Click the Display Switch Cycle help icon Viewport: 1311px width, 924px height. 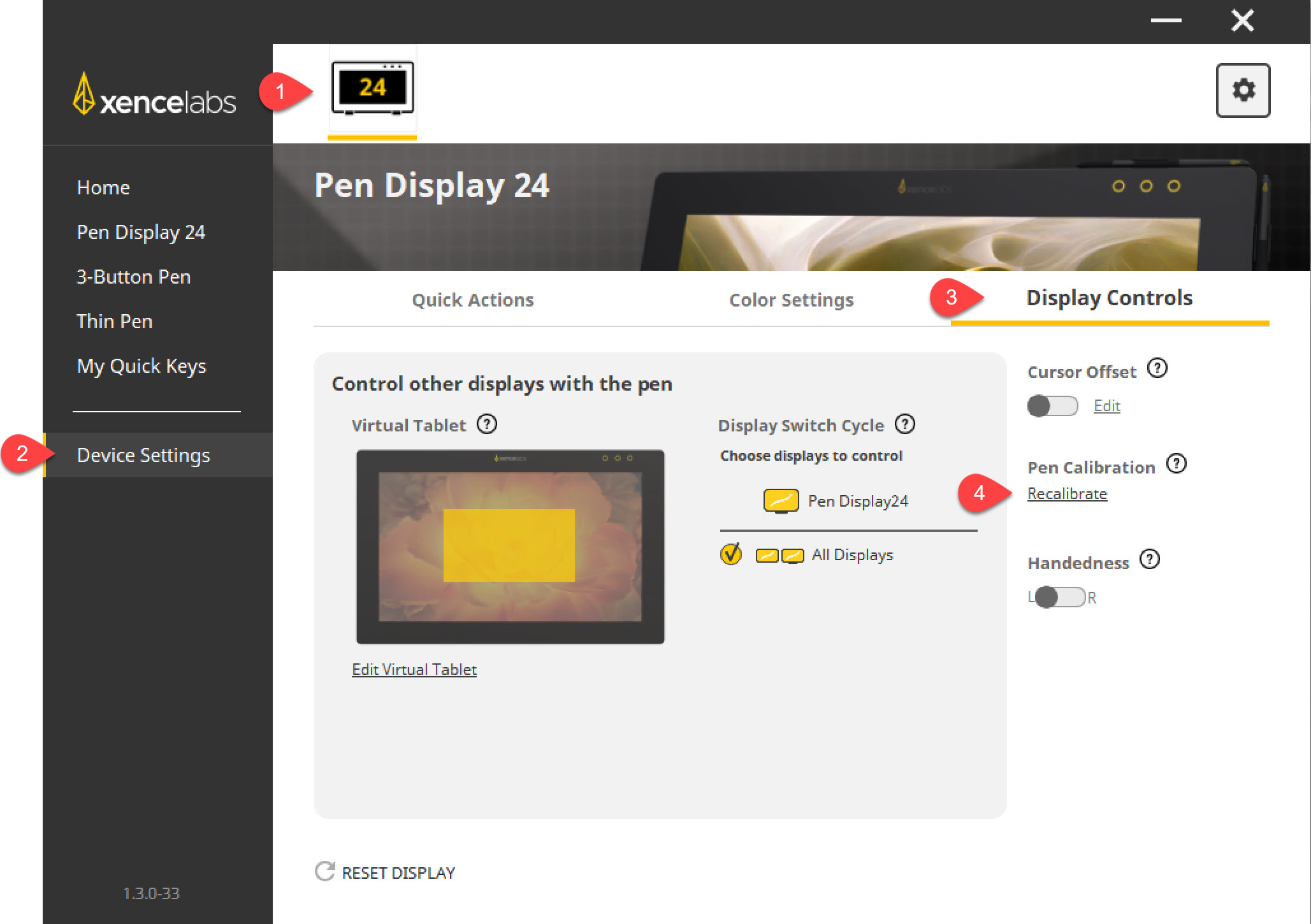click(905, 424)
